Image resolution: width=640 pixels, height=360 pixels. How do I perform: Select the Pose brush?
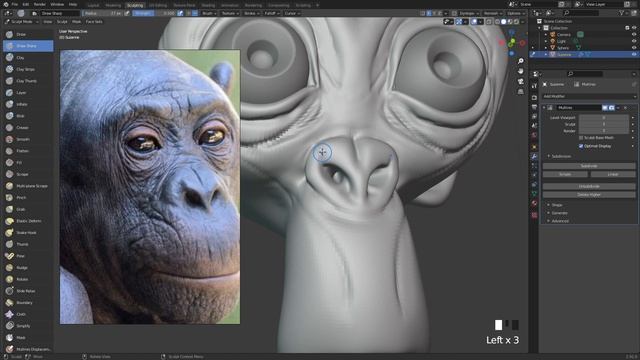click(x=28, y=256)
